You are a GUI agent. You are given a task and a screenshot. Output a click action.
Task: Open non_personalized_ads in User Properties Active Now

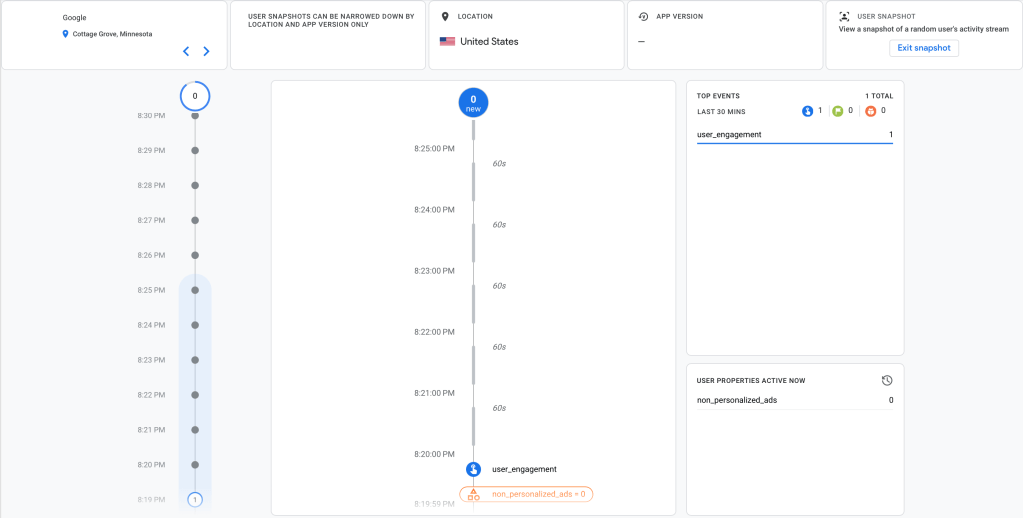(x=737, y=400)
